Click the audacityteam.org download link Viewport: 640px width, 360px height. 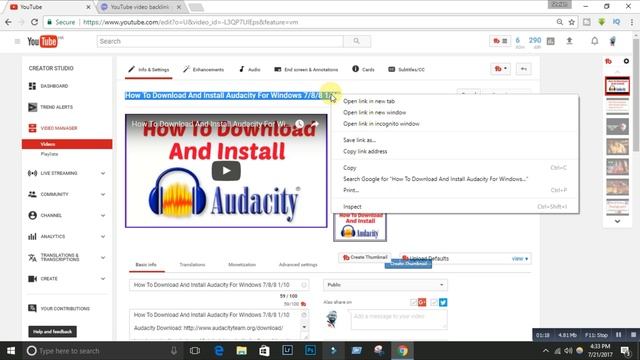(233, 328)
